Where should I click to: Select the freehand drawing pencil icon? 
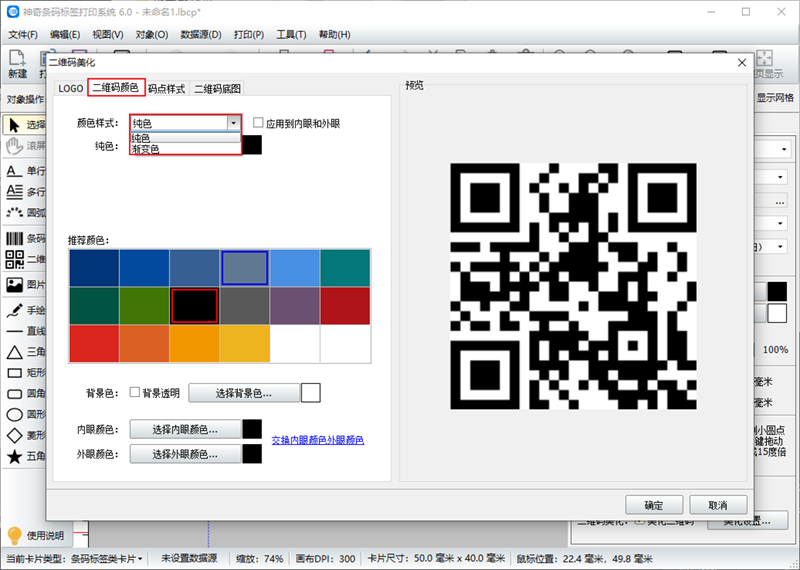click(x=14, y=310)
